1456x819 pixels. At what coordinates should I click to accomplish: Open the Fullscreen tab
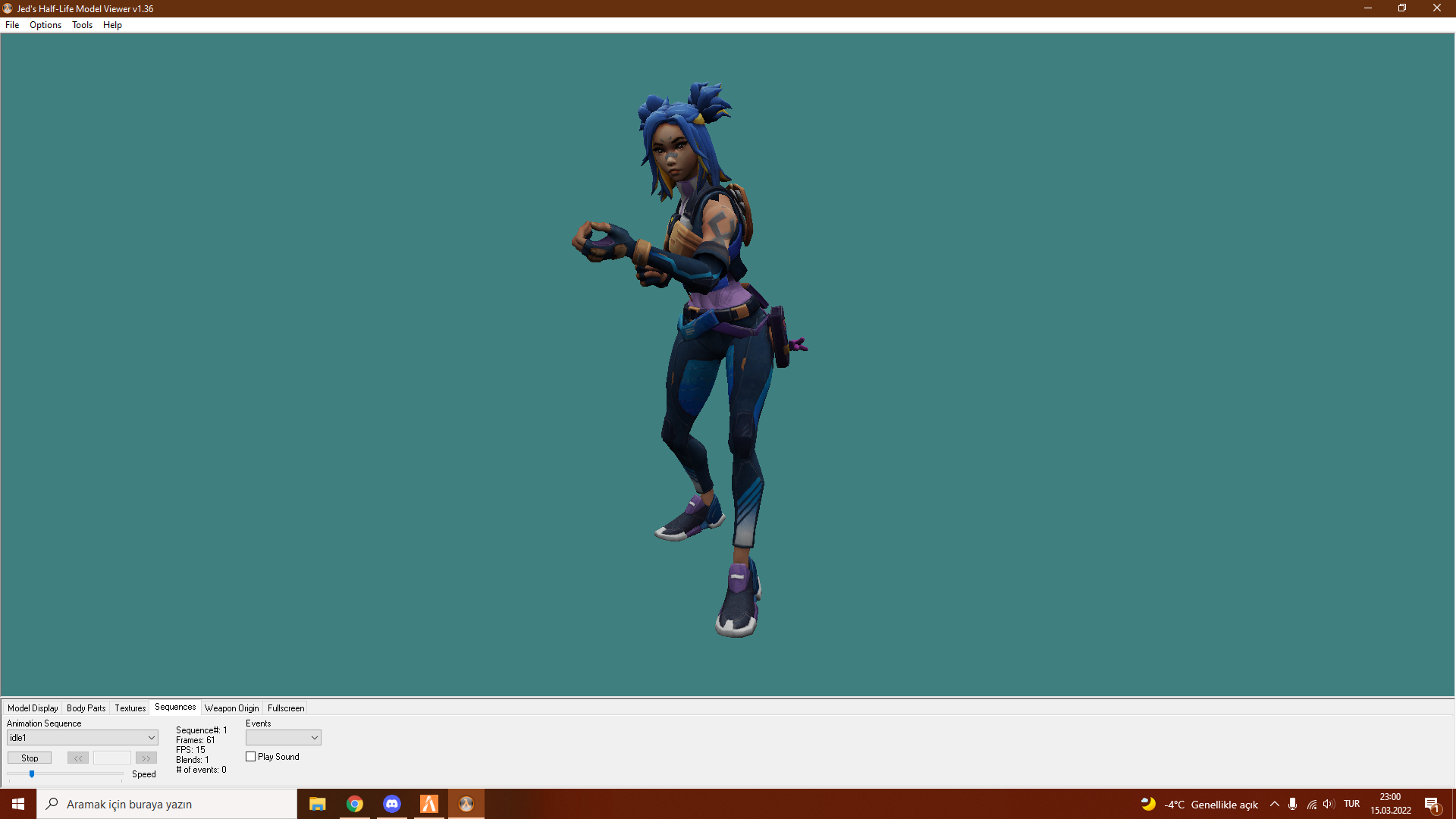click(286, 708)
